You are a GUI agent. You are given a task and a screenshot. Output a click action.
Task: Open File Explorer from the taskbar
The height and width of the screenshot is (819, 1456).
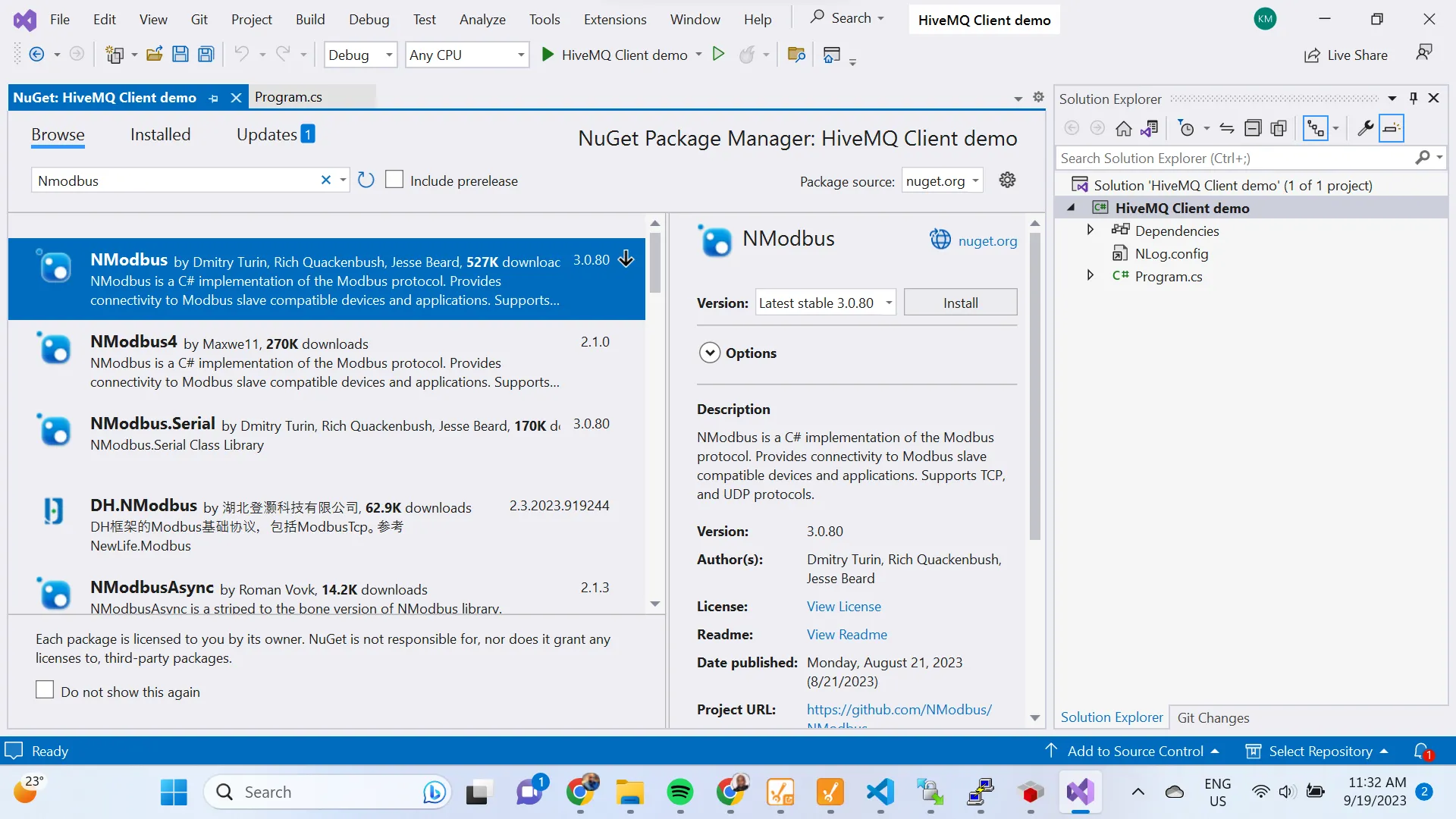coord(630,792)
